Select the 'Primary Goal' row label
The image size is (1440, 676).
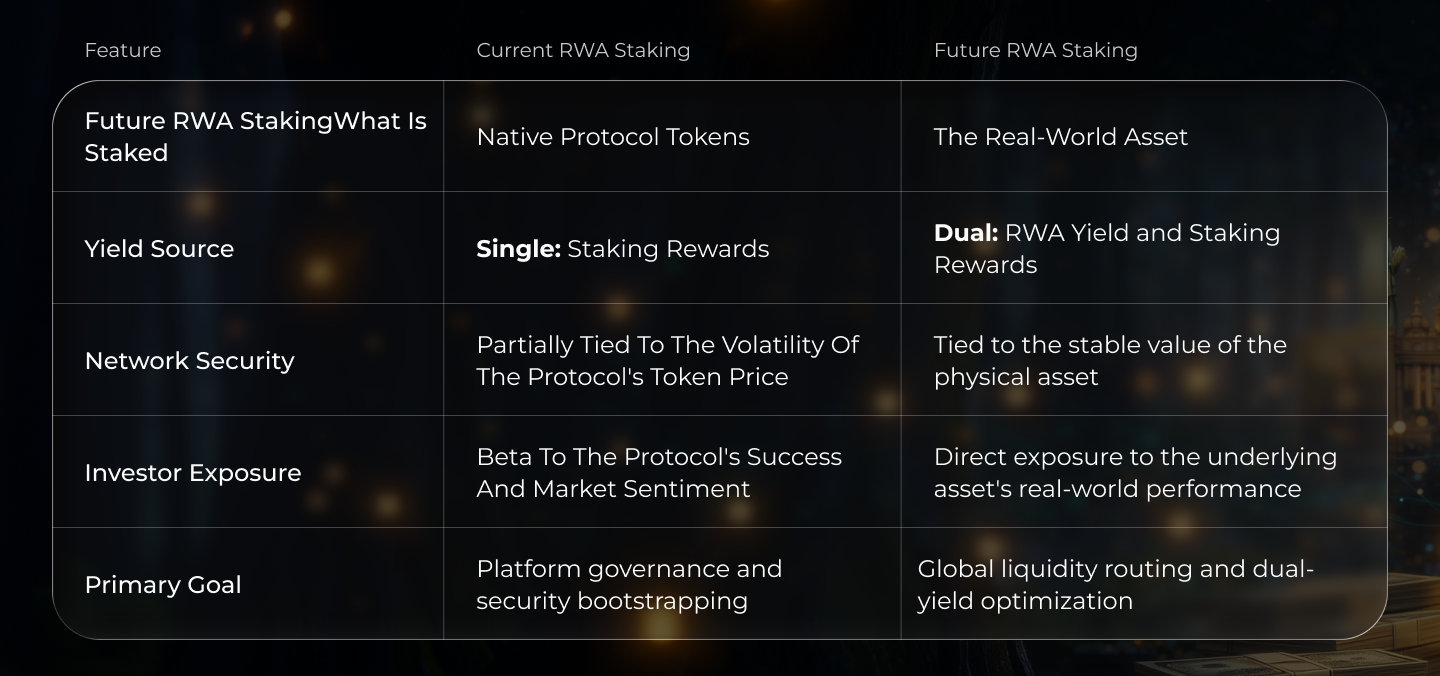[x=163, y=585]
